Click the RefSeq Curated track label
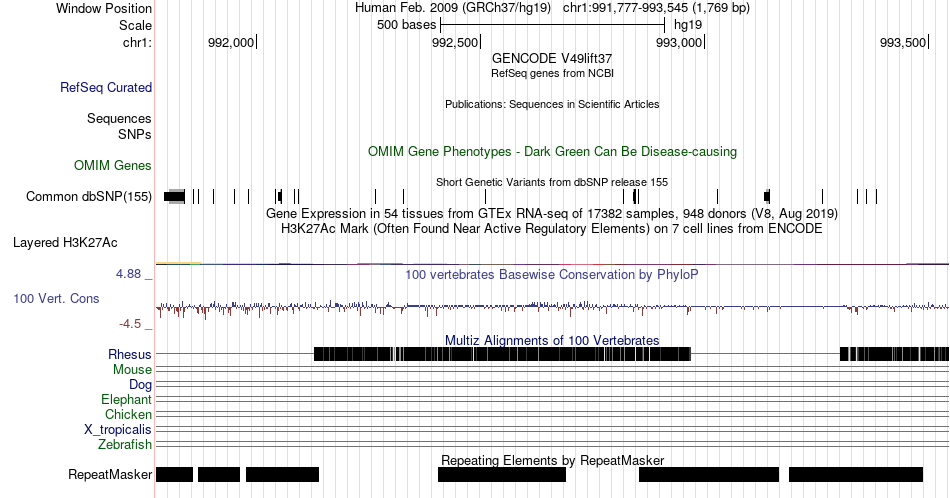Image resolution: width=950 pixels, height=498 pixels. click(105, 87)
